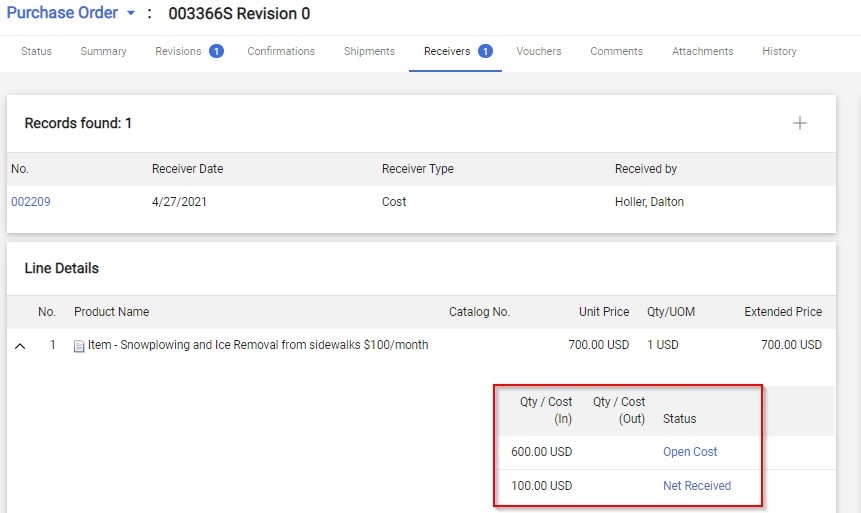Switch to the Comments tab
This screenshot has height=513, width=861.
[616, 51]
